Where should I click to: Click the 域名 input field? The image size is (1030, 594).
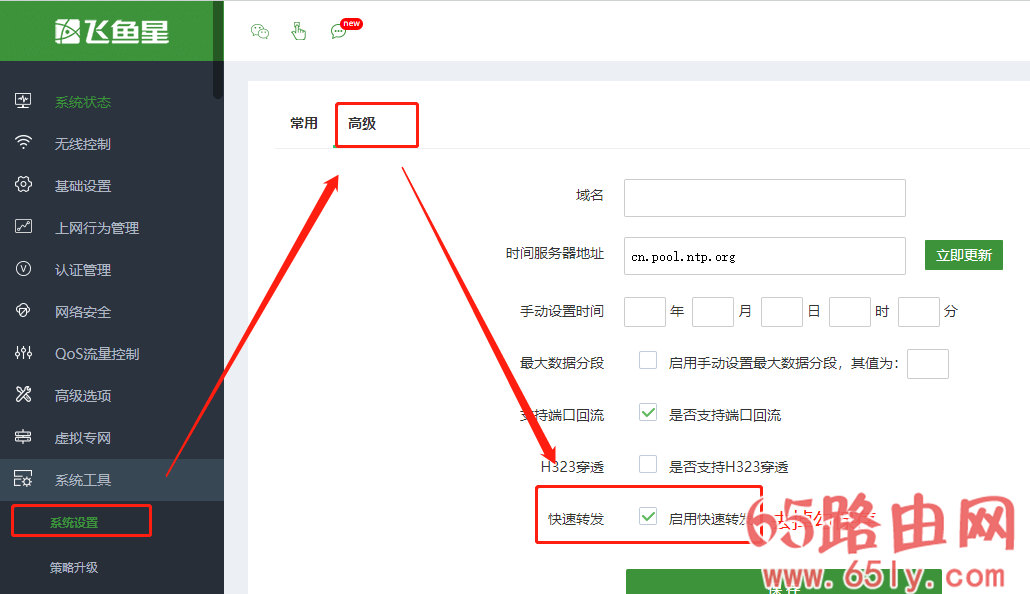coord(765,198)
